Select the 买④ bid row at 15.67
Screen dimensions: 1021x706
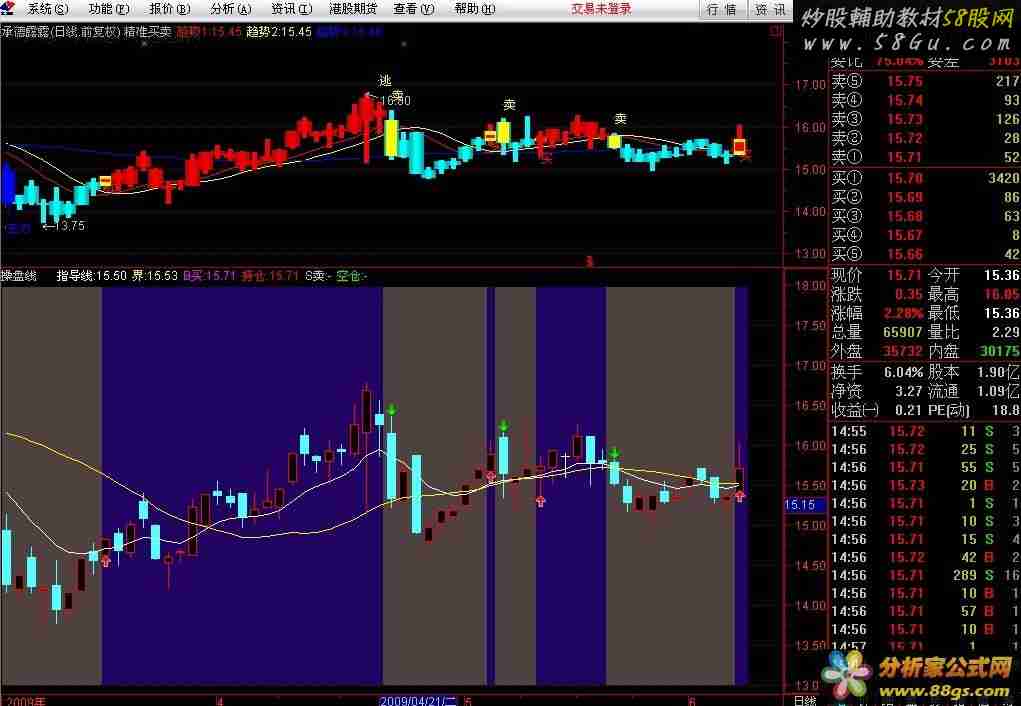[x=925, y=234]
